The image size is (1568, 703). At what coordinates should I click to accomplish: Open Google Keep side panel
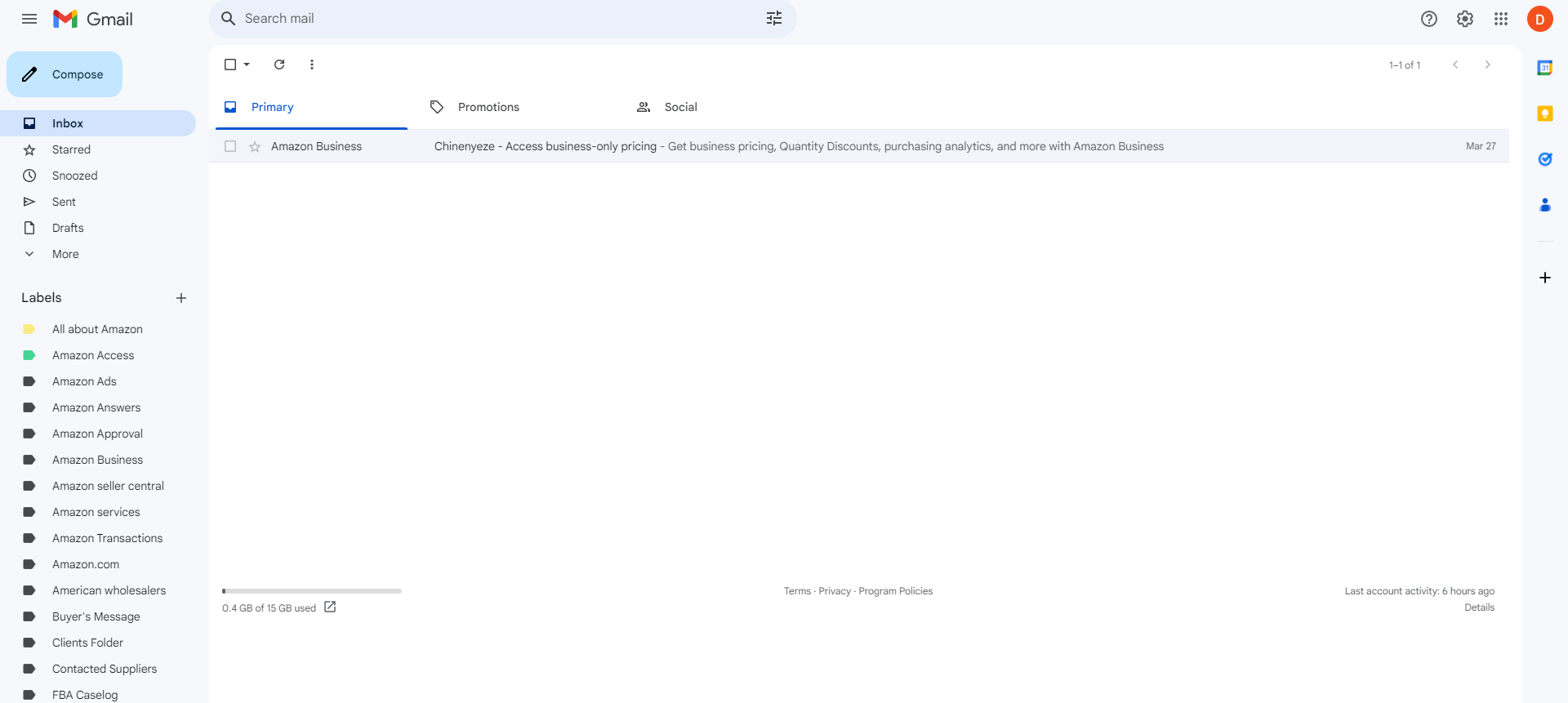[1545, 113]
